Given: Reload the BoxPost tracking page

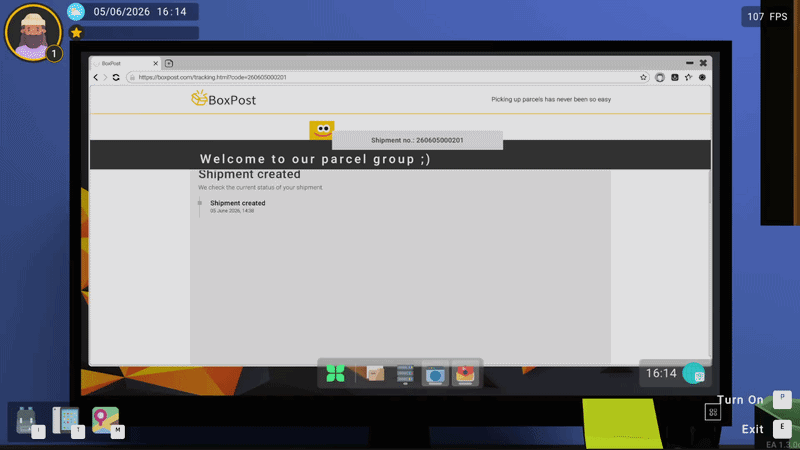Looking at the screenshot, I should (x=116, y=78).
